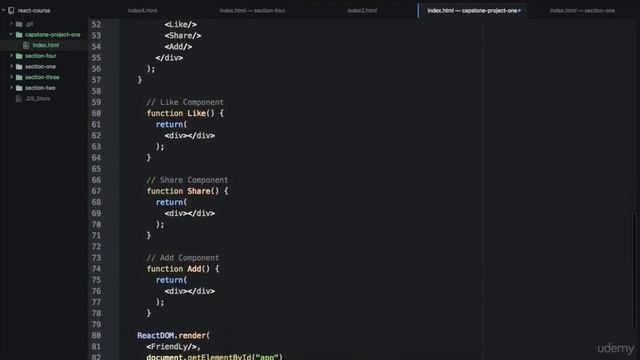Click the '// Share Component' comment

tap(187, 180)
